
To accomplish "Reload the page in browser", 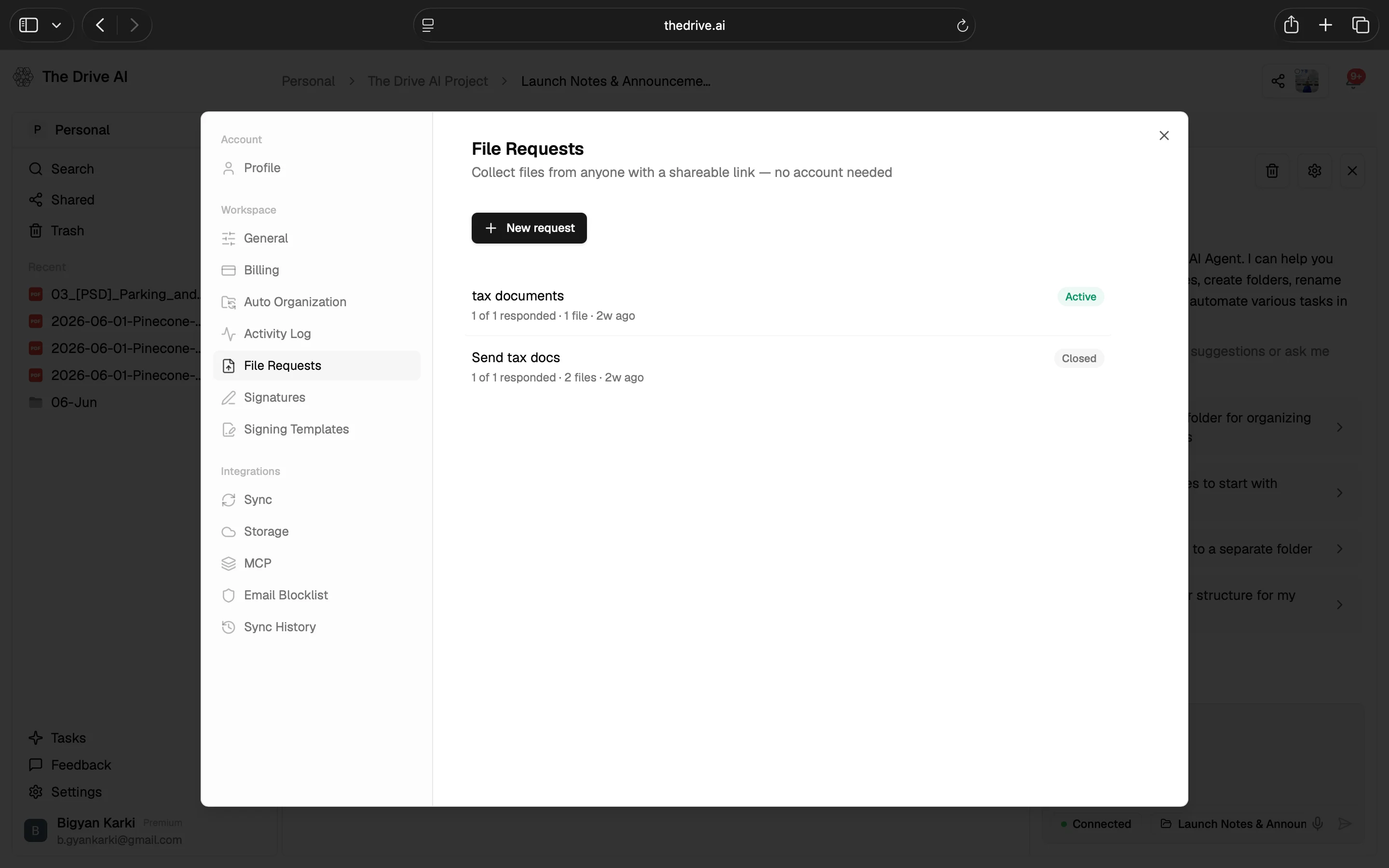I will coord(962,25).
